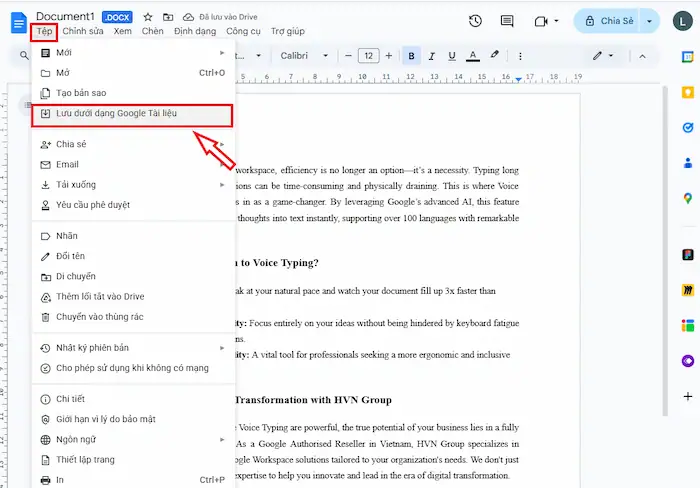Expand the Chia sẻ button dropdown arrow
The width and height of the screenshot is (700, 488).
click(x=652, y=22)
